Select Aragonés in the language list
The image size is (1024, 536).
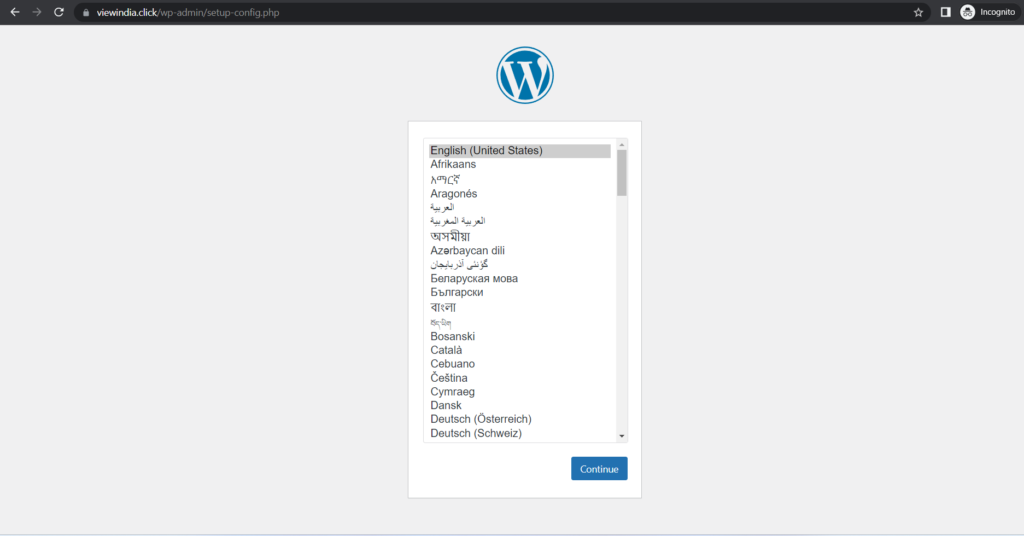pyautogui.click(x=520, y=194)
